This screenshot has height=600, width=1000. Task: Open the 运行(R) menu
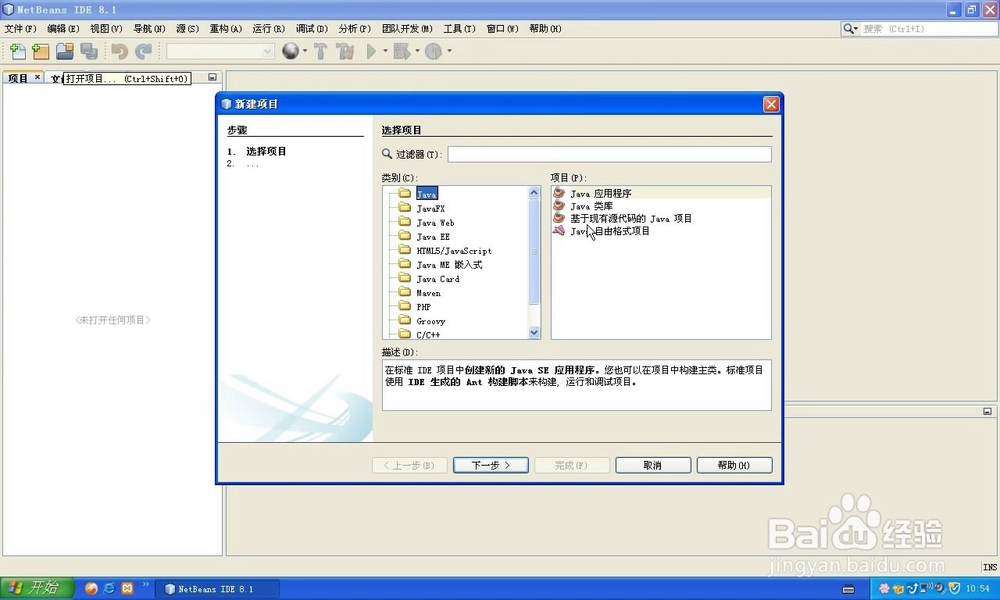(x=268, y=29)
